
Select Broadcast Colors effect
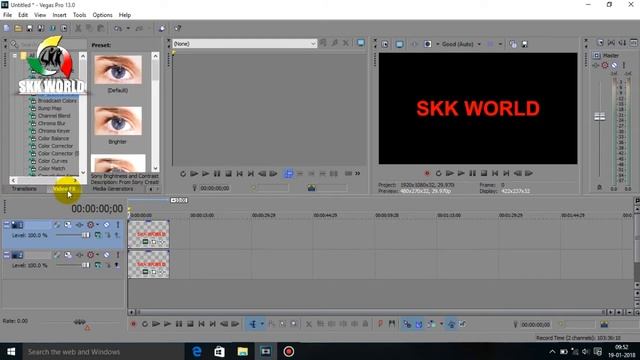coord(57,100)
